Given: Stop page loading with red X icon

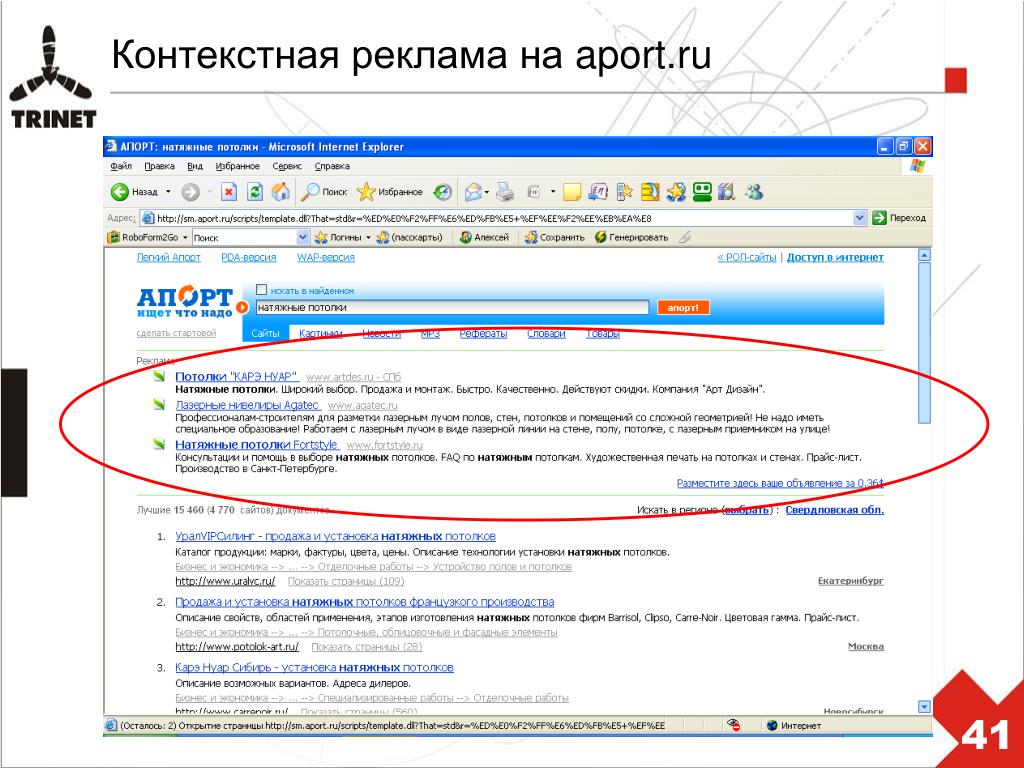Looking at the screenshot, I should click(229, 192).
